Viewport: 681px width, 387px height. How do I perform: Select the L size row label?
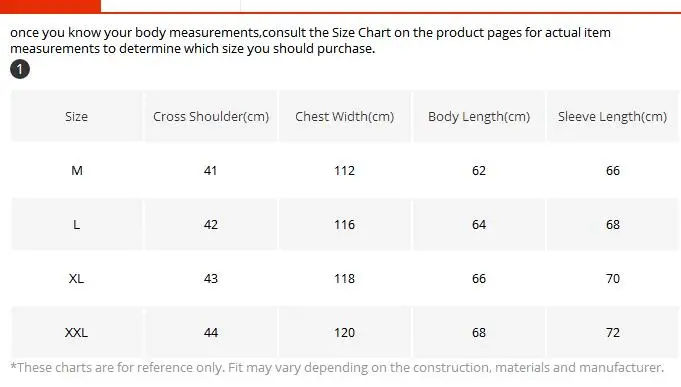pyautogui.click(x=76, y=225)
